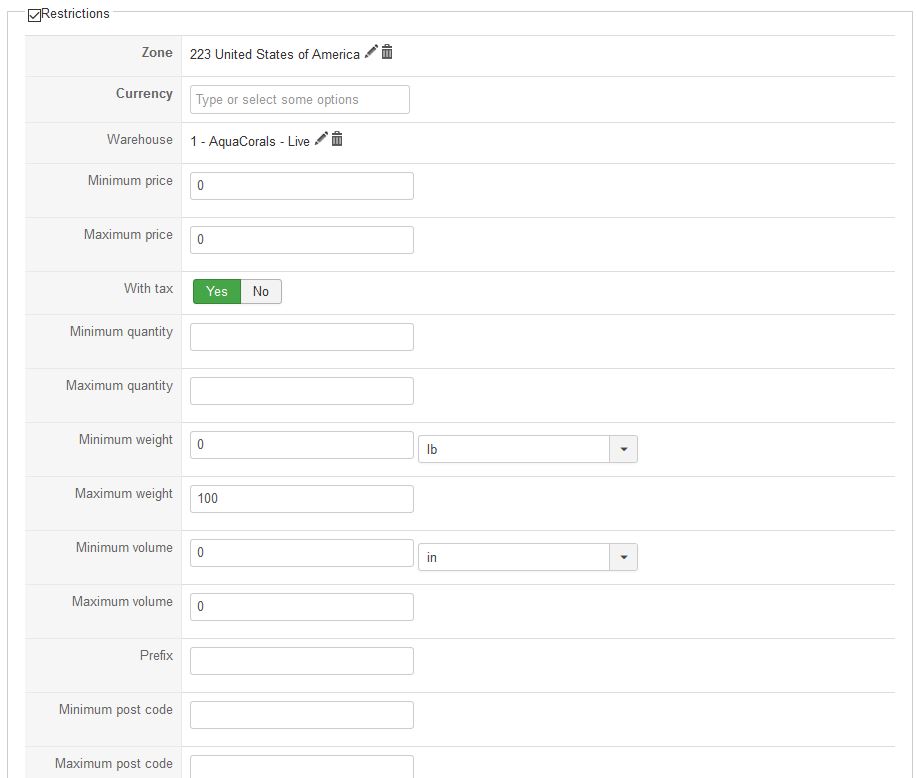
Task: Edit the AquaCorals warehouse with pencil icon
Action: (x=321, y=139)
